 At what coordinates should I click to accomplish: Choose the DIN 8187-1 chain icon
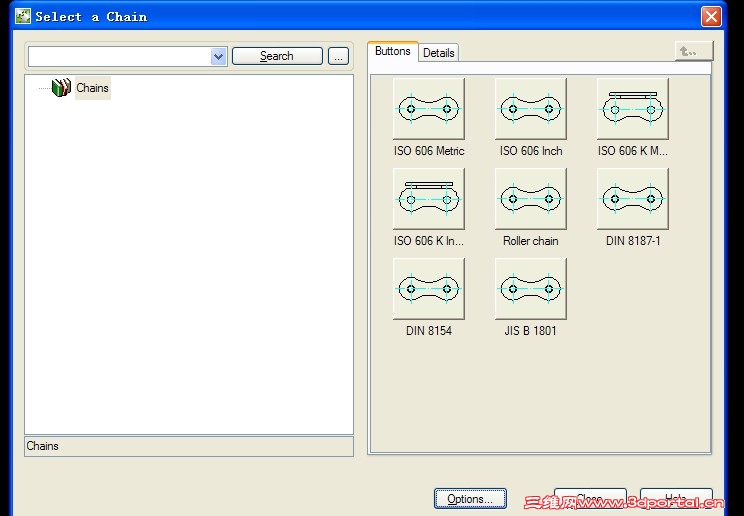coord(632,198)
